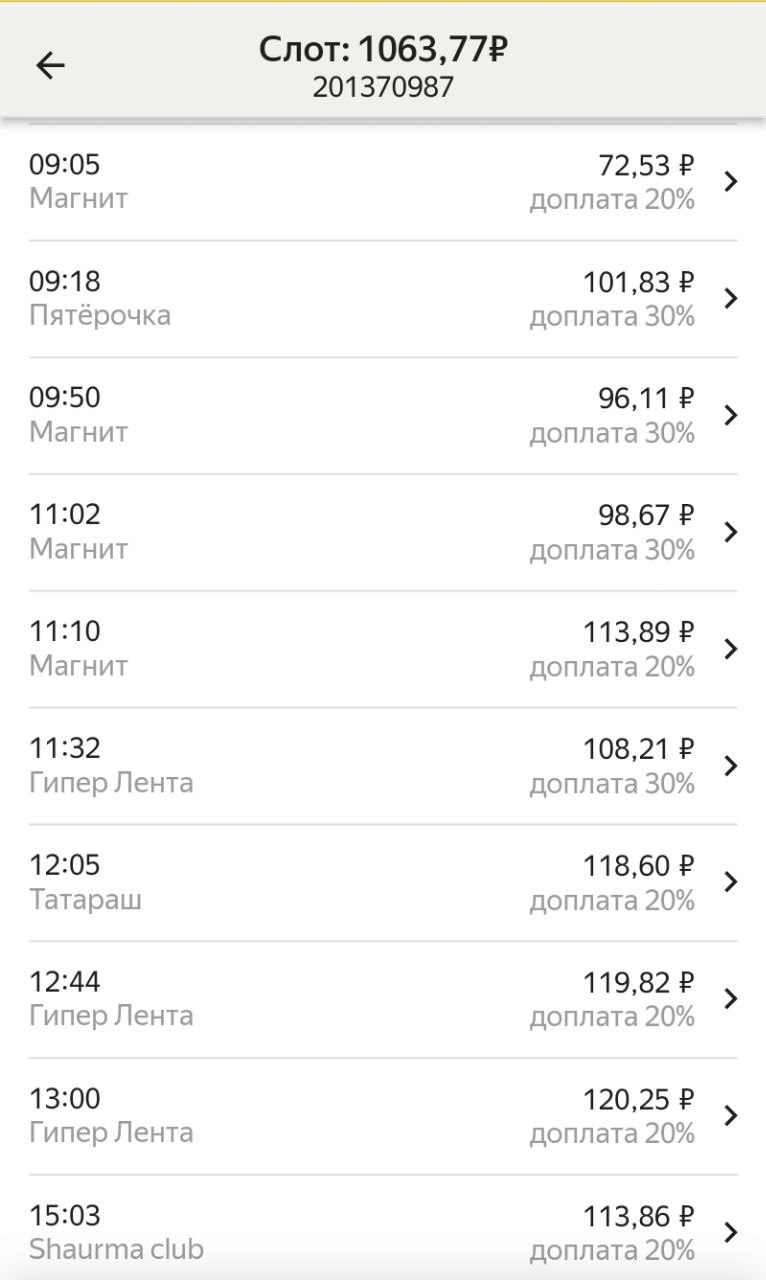Open the Пятёрочка order entry
The height and width of the screenshot is (1280, 766).
tap(100, 315)
